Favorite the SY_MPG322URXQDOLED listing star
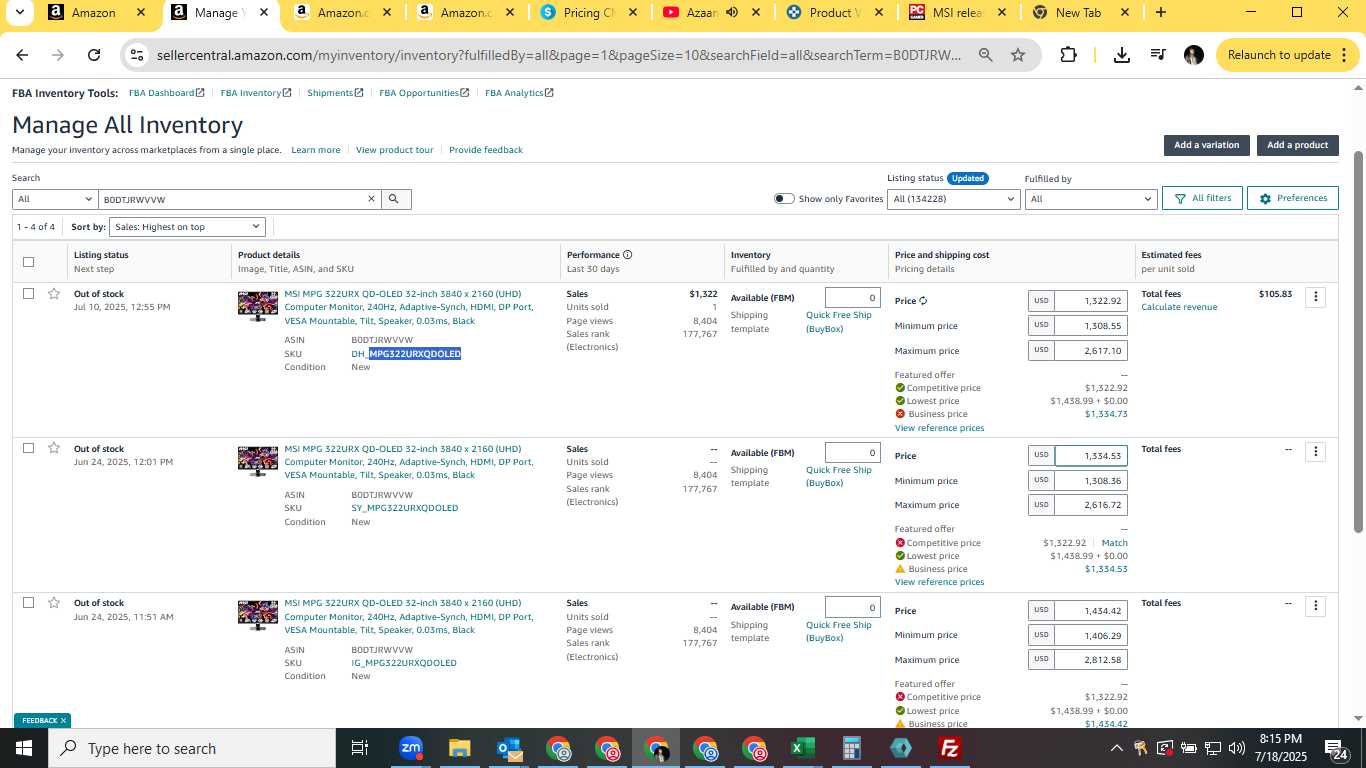The height and width of the screenshot is (768, 1366). tap(54, 448)
